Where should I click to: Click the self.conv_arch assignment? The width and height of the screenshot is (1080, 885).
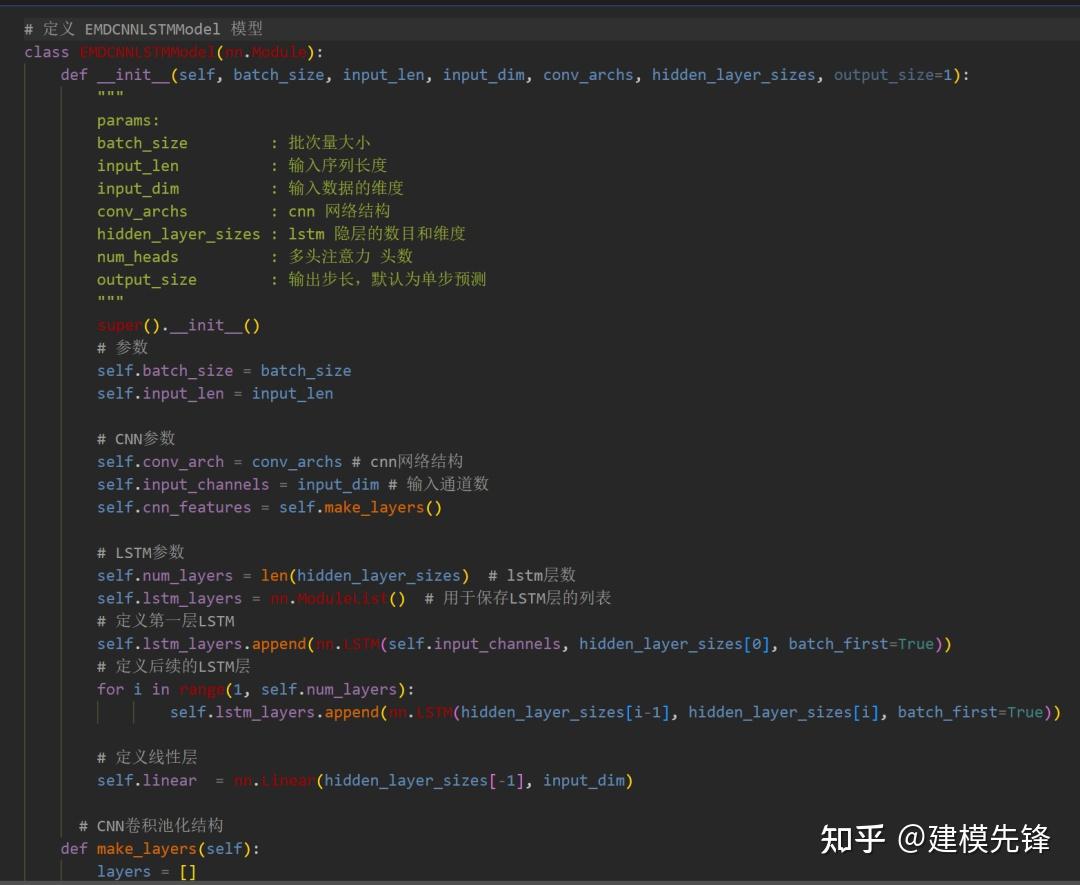(x=219, y=461)
